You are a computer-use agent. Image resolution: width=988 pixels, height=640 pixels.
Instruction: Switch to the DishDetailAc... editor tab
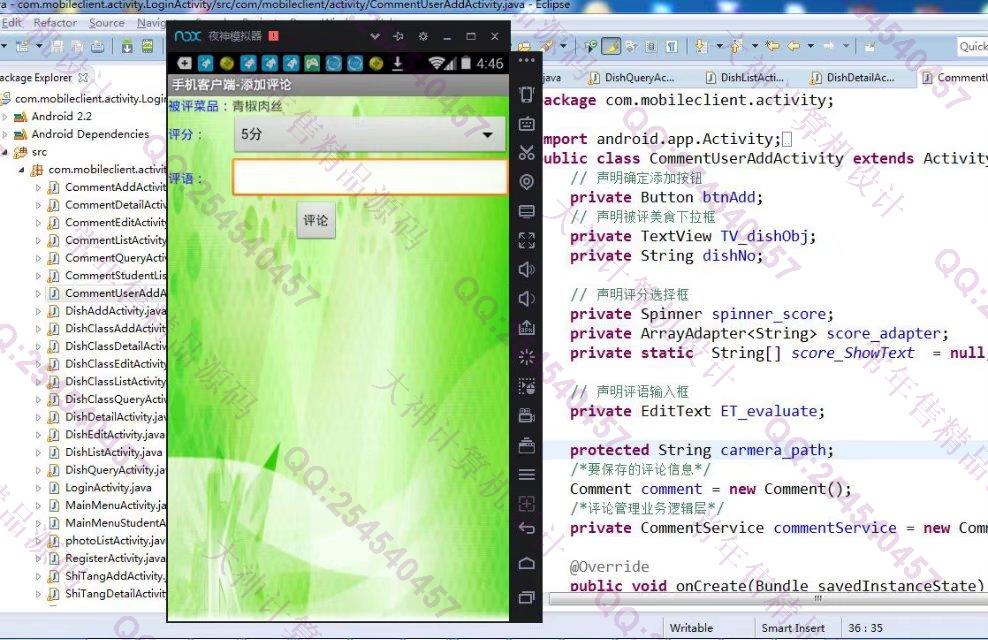pyautogui.click(x=853, y=77)
